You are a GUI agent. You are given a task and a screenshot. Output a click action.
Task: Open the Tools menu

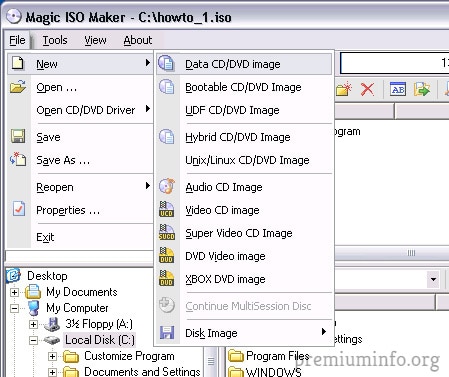tap(55, 40)
